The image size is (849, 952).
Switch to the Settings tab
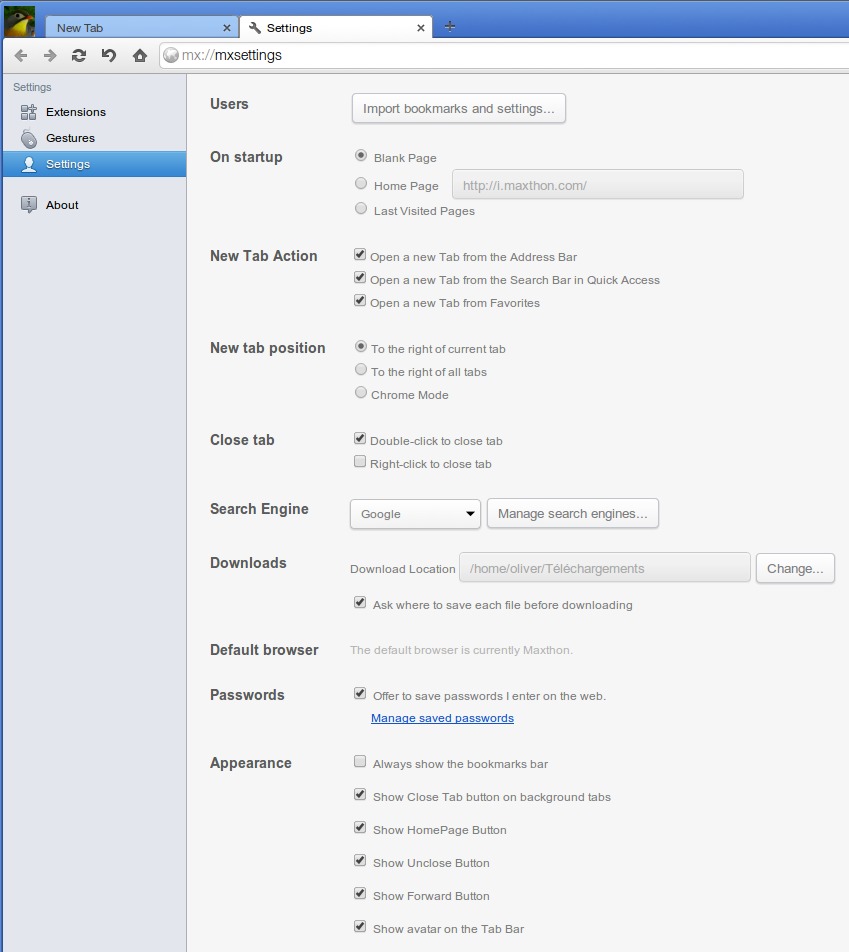point(336,28)
